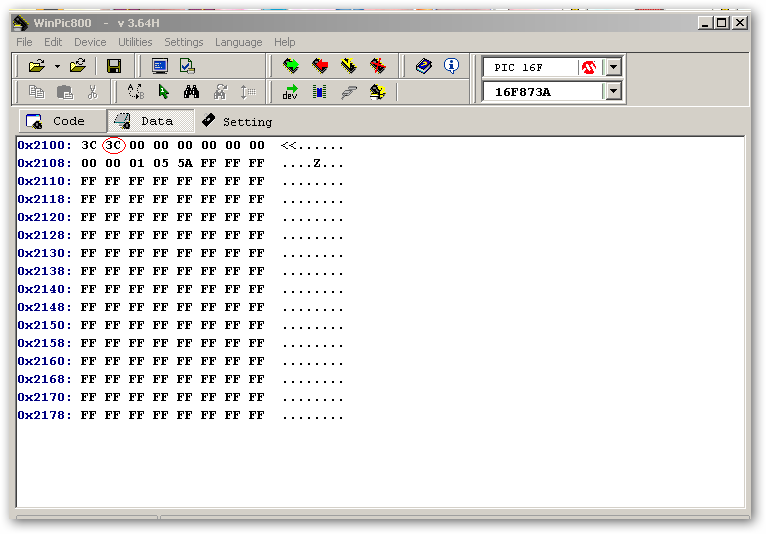Open the Edit menu

(53, 42)
